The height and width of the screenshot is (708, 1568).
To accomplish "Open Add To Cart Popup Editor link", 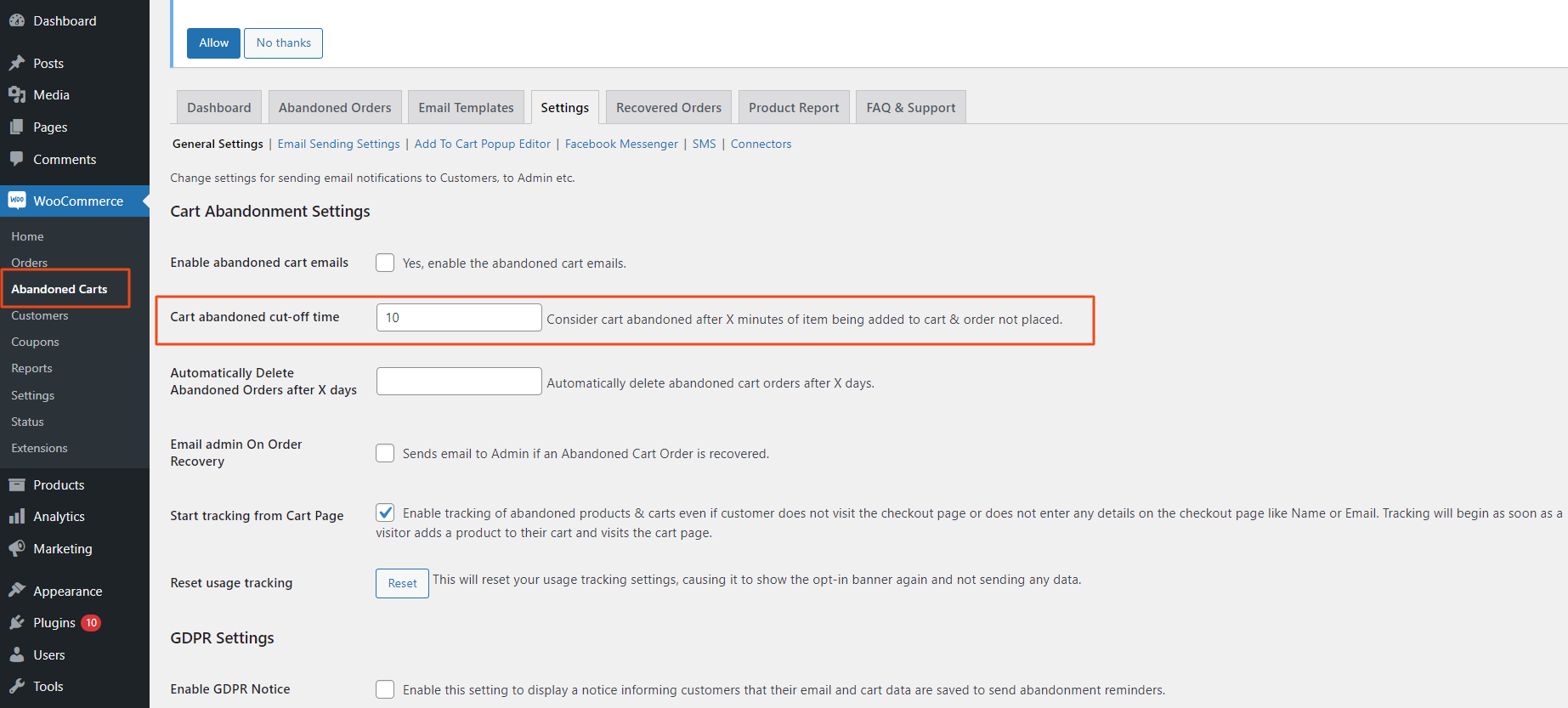I will tap(482, 144).
